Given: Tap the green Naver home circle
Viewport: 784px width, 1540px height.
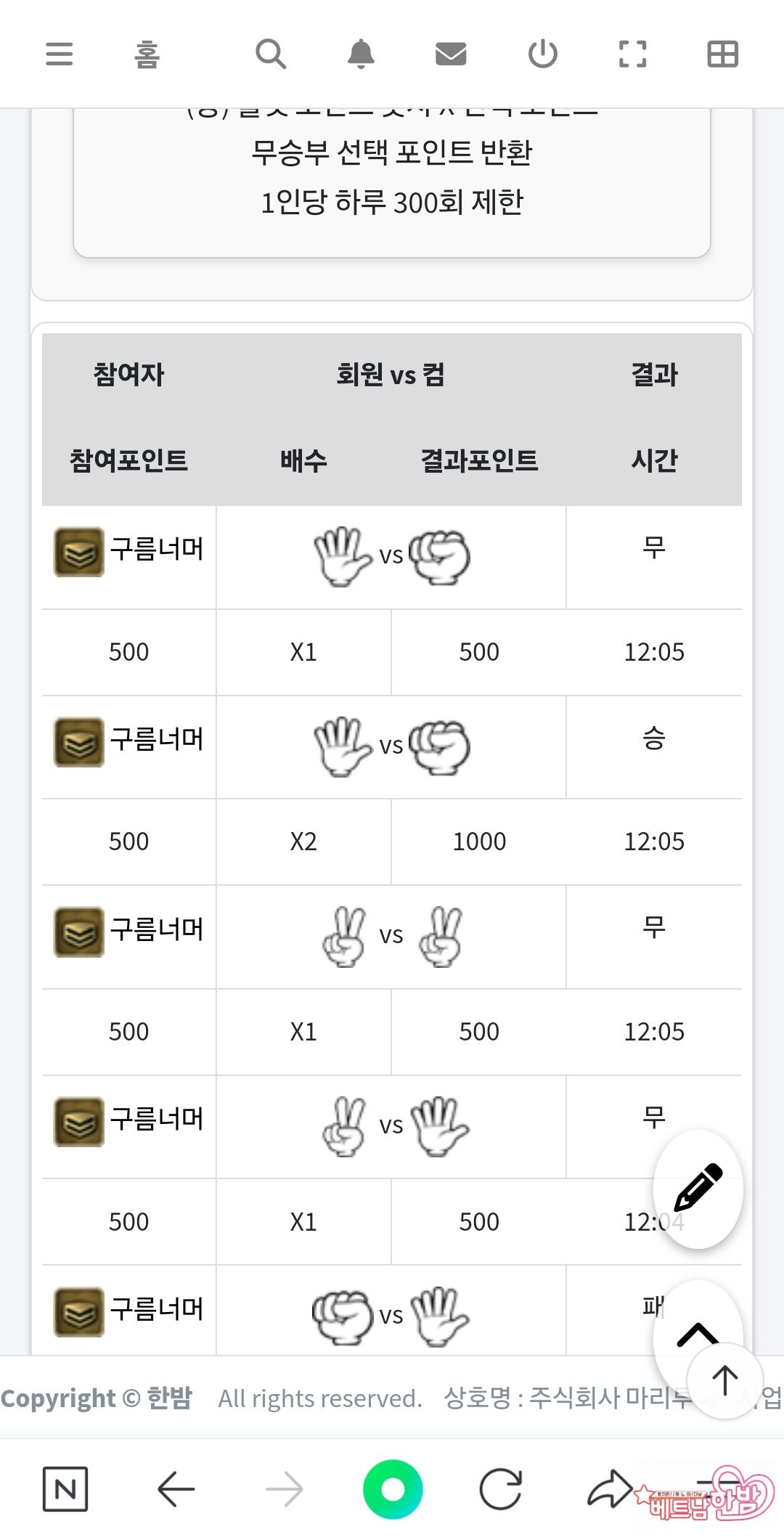Looking at the screenshot, I should (393, 1489).
